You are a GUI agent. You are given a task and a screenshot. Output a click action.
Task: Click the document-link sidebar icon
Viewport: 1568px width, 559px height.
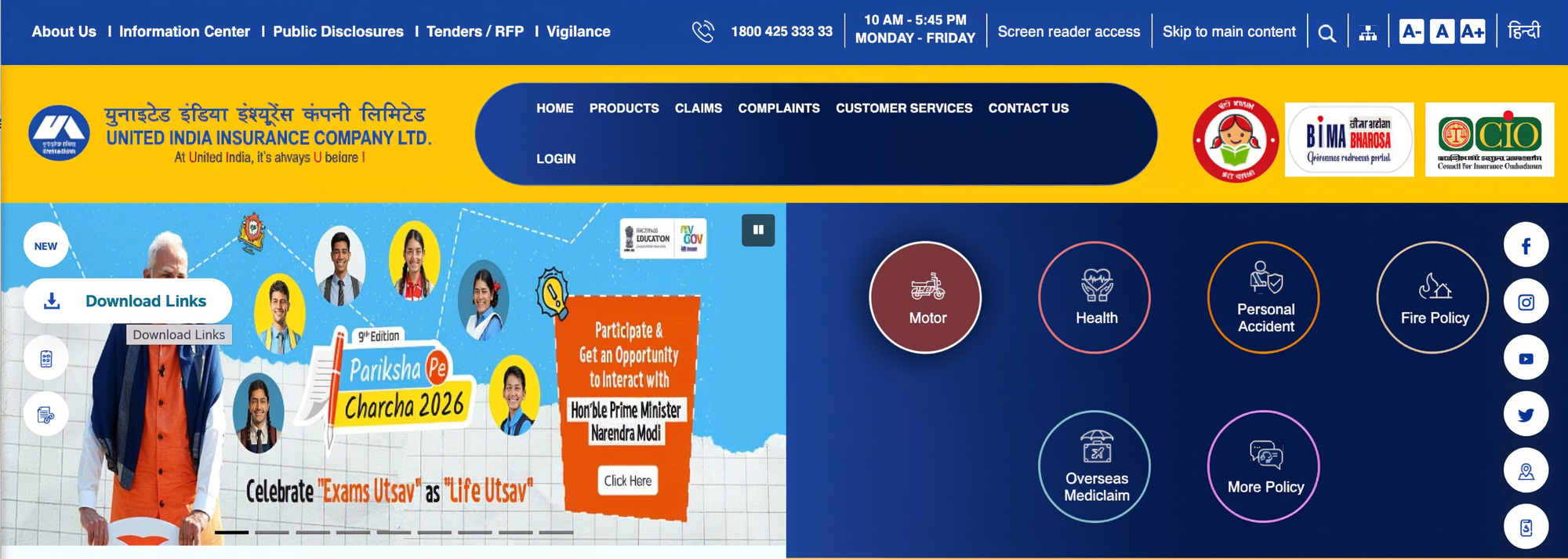click(46, 415)
